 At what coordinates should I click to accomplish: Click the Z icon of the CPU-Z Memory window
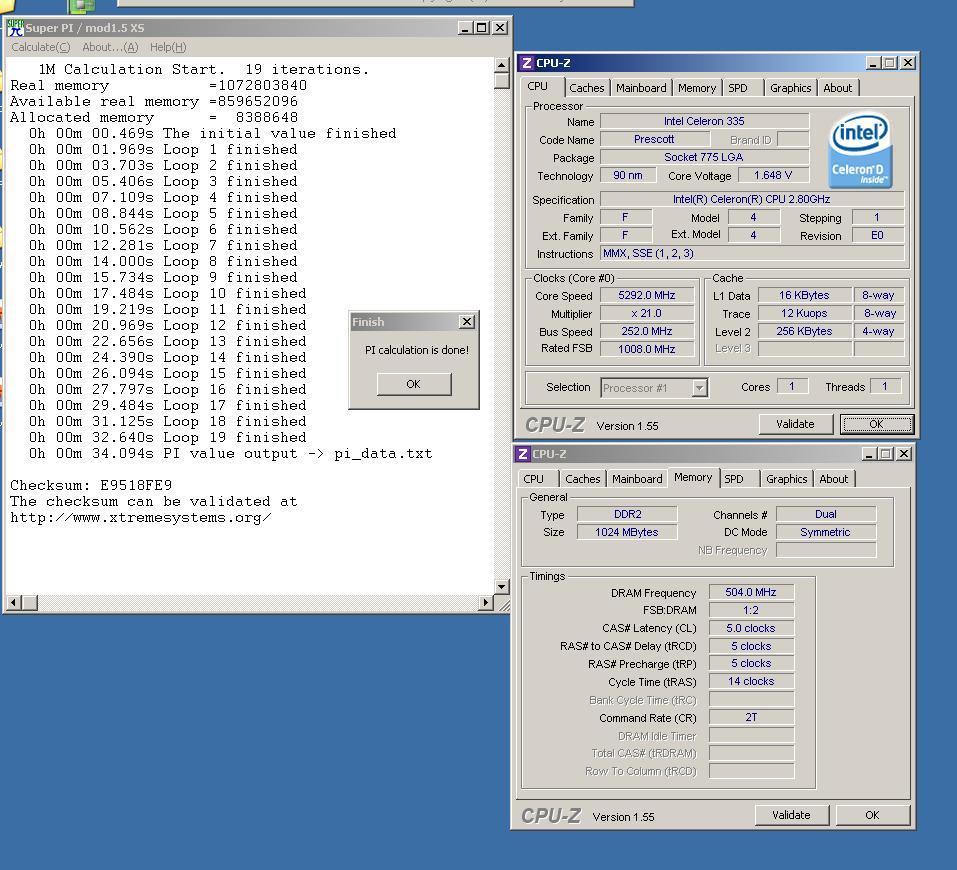pyautogui.click(x=522, y=454)
